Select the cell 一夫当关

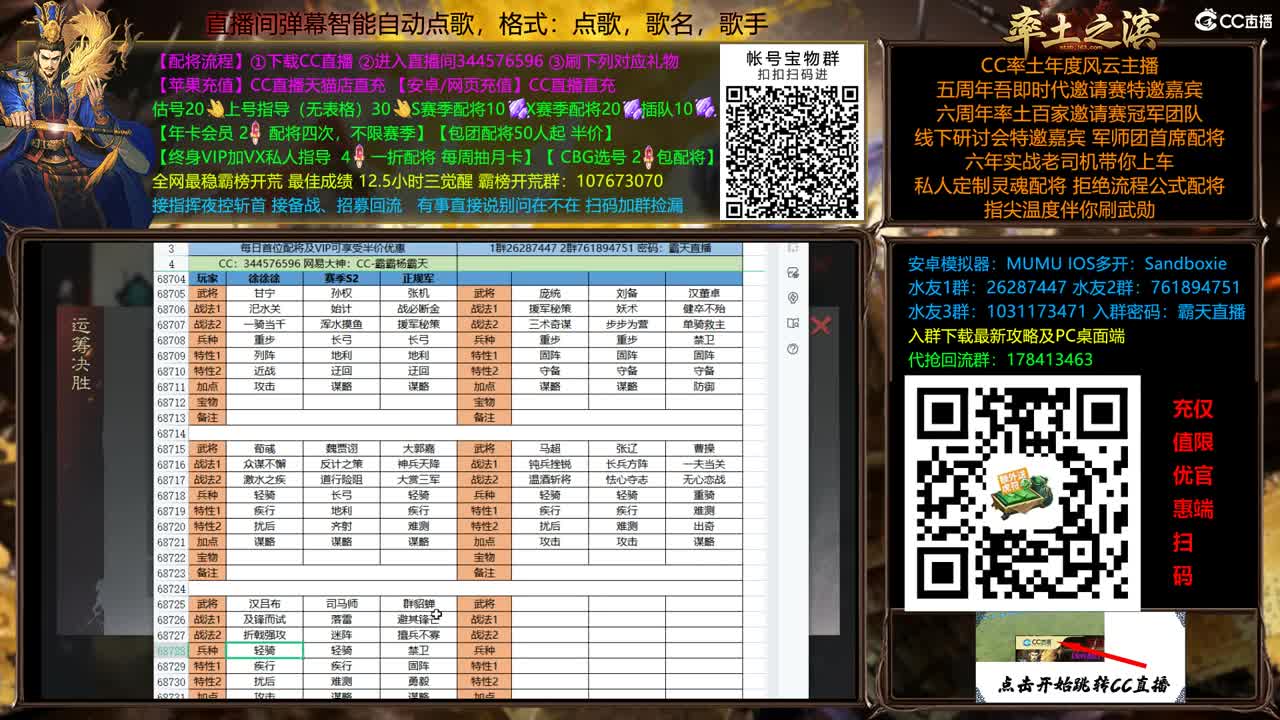click(704, 465)
